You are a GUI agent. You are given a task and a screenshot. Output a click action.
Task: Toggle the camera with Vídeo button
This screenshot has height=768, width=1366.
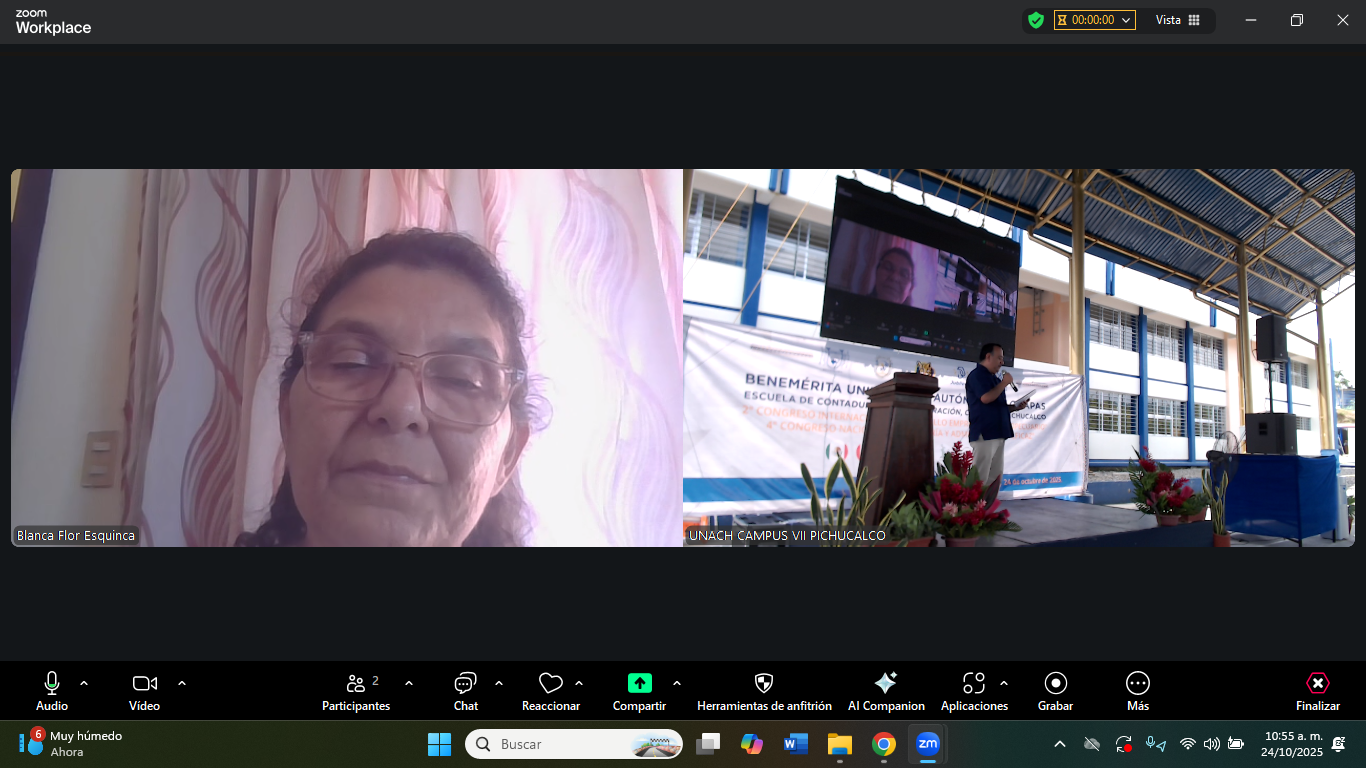point(145,684)
